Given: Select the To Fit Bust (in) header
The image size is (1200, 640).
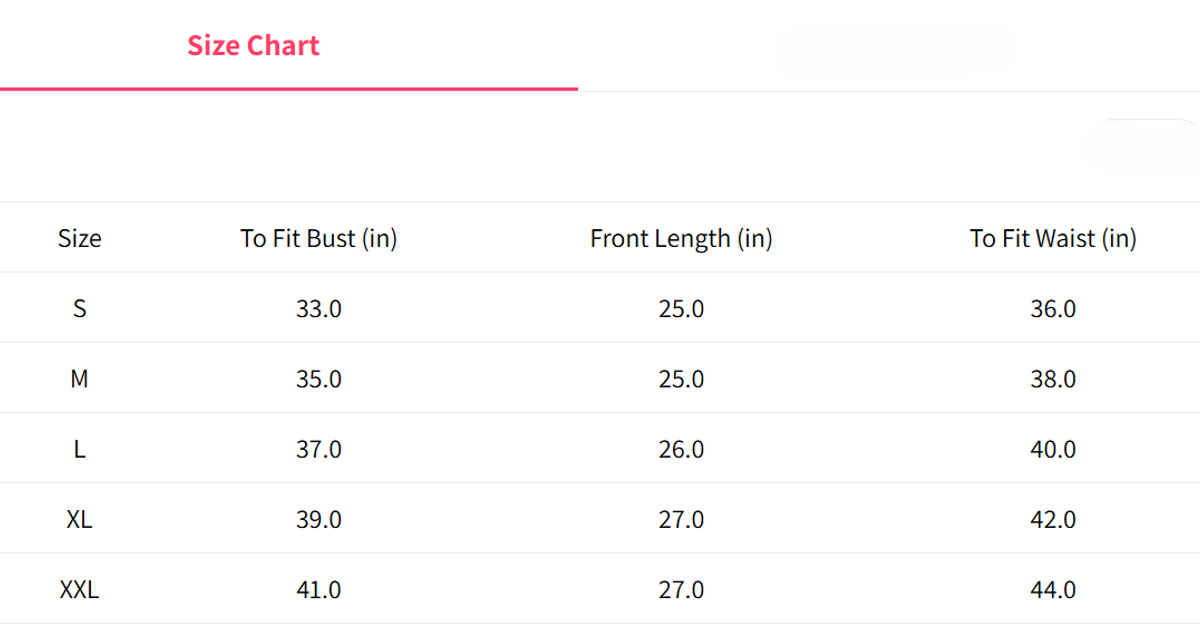Looking at the screenshot, I should (318, 239).
